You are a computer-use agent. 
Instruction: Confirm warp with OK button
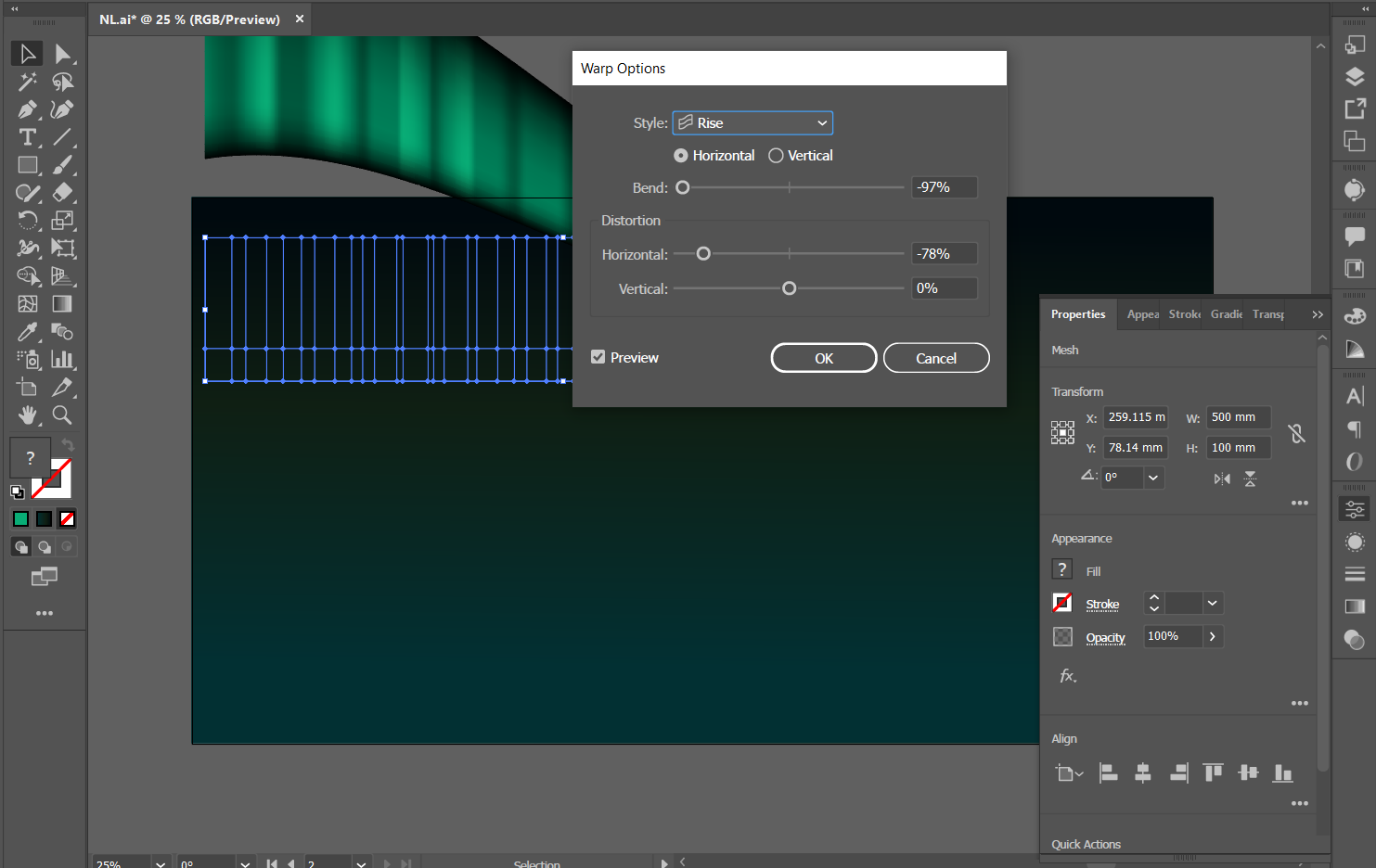point(824,358)
